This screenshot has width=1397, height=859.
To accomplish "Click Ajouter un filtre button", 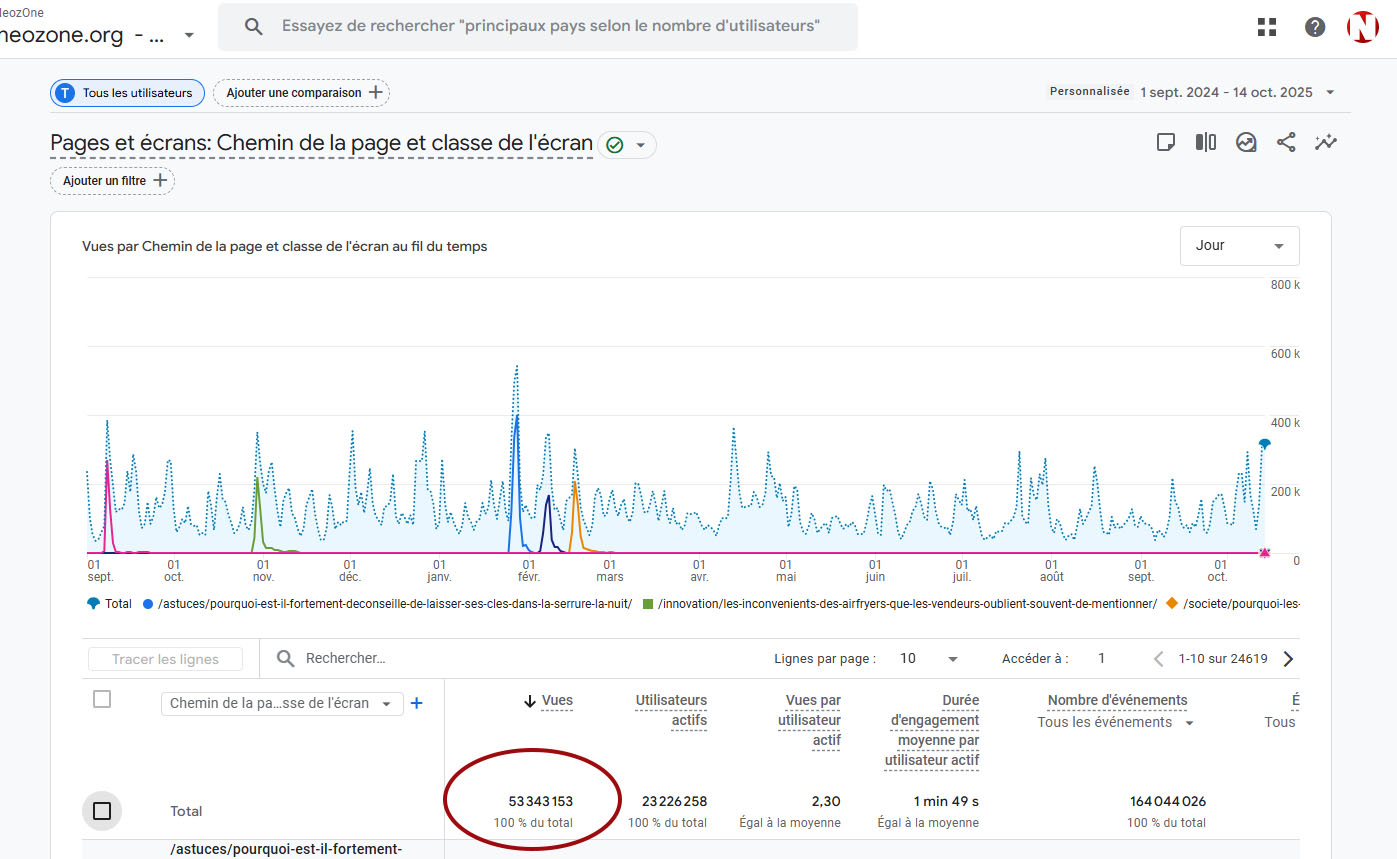I will 112,181.
